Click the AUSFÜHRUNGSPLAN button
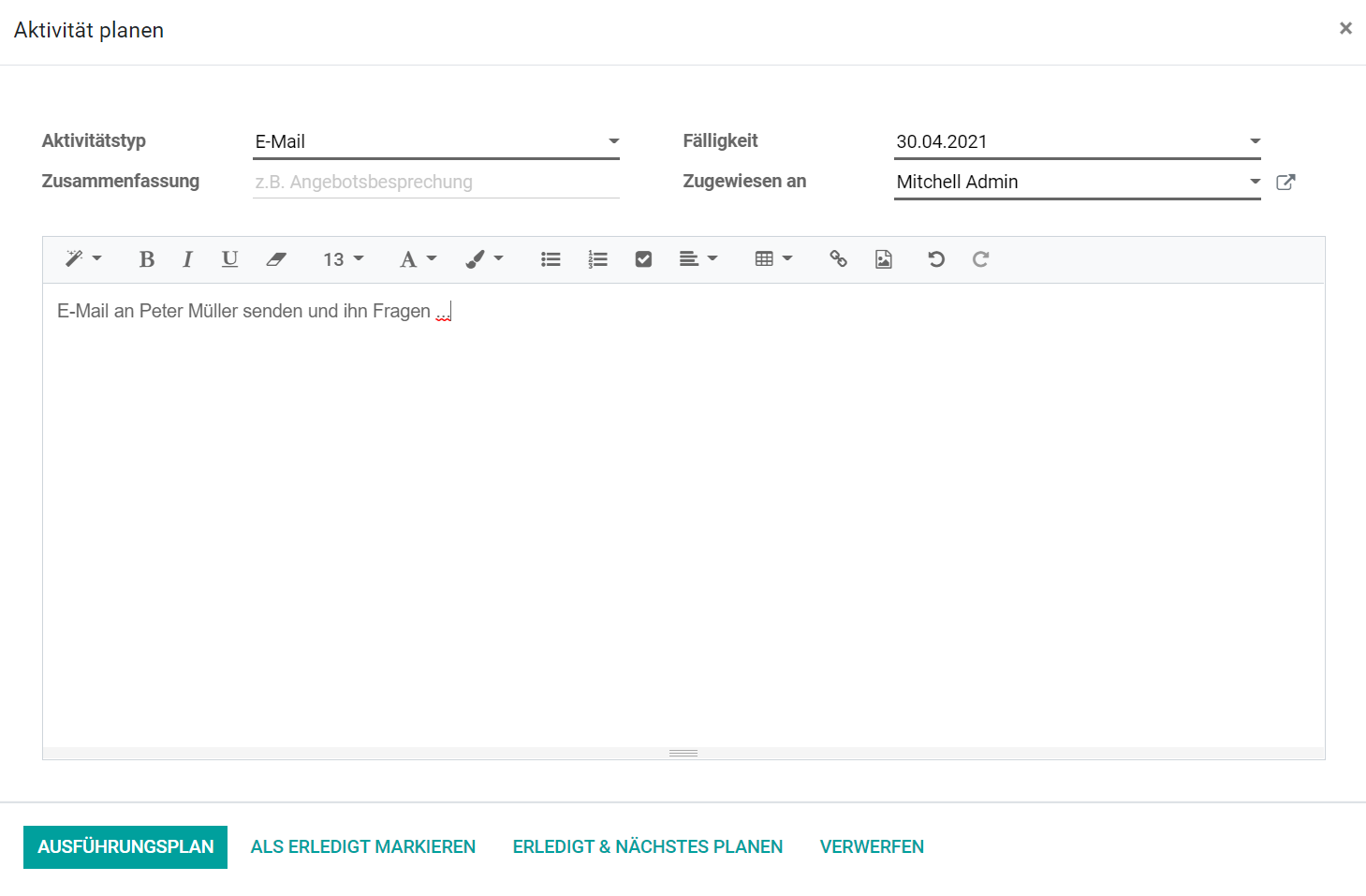1366x896 pixels. [125, 847]
